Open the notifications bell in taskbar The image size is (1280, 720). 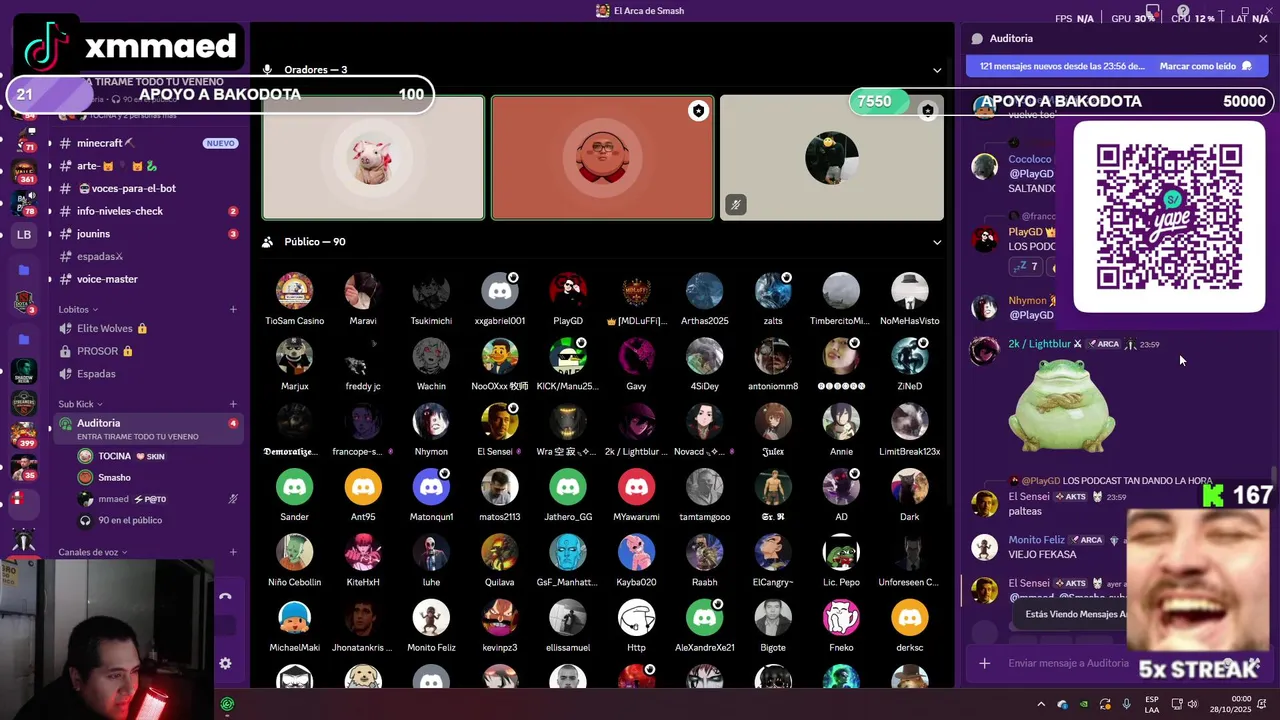click(x=1263, y=704)
